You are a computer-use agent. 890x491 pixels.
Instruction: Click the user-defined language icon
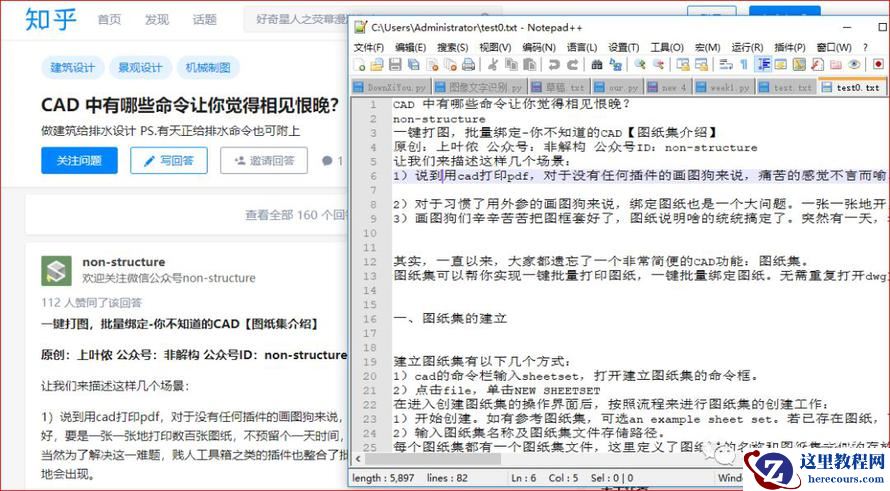click(781, 65)
